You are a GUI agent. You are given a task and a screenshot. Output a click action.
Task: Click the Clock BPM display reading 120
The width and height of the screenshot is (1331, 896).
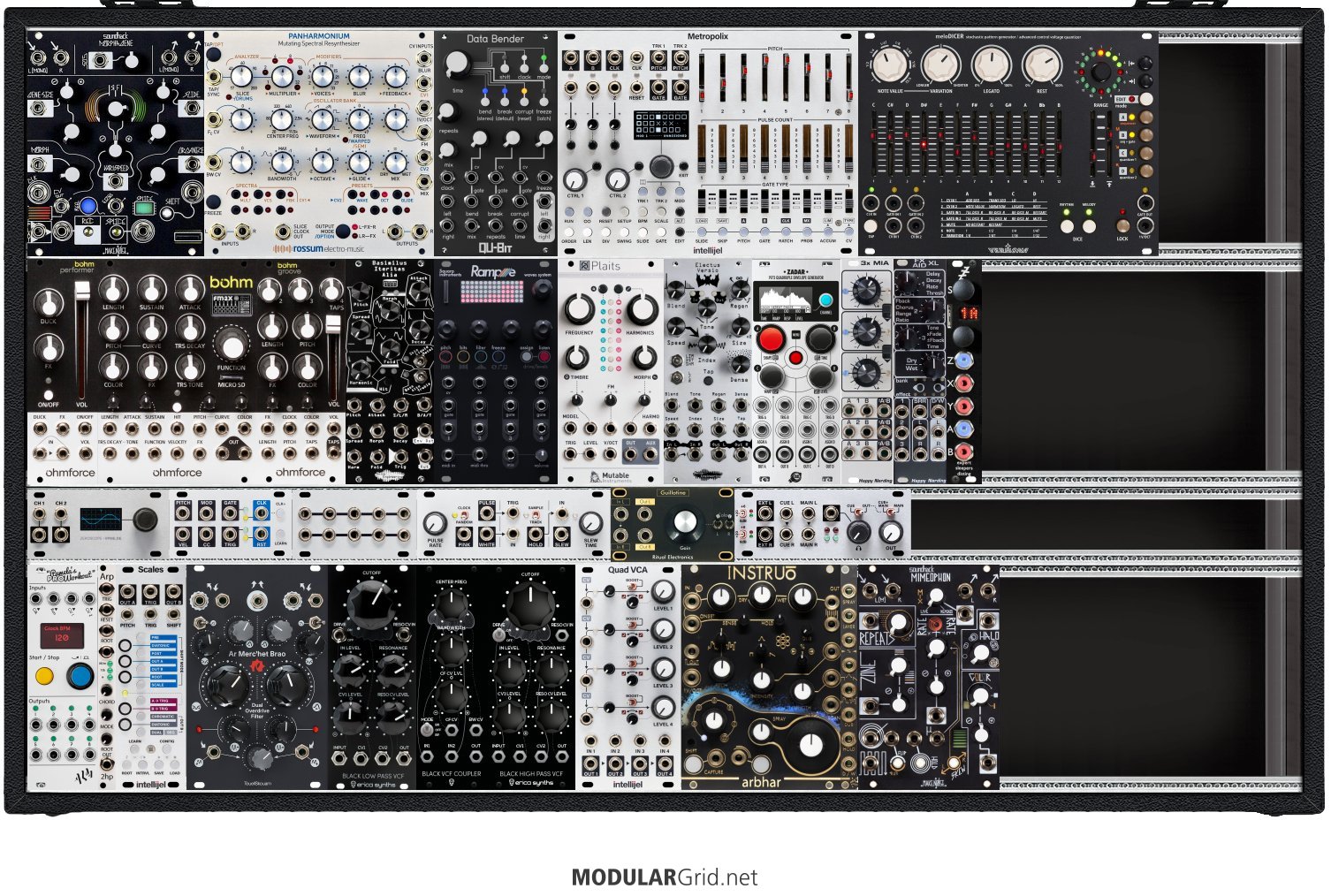tap(62, 635)
